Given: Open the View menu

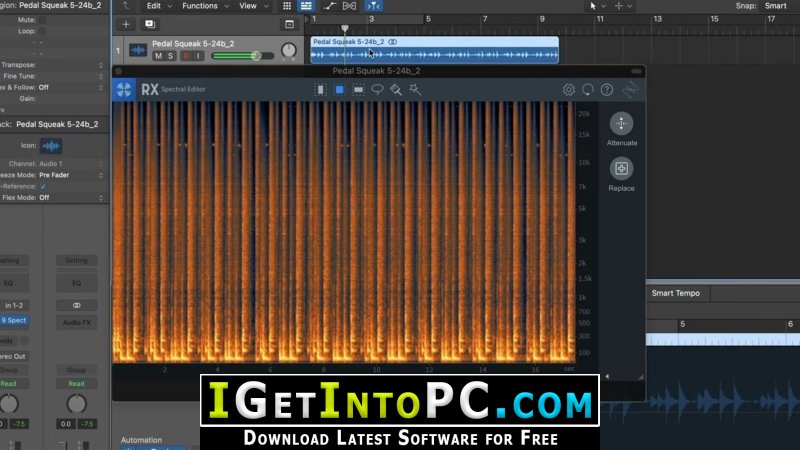Looking at the screenshot, I should (x=253, y=6).
